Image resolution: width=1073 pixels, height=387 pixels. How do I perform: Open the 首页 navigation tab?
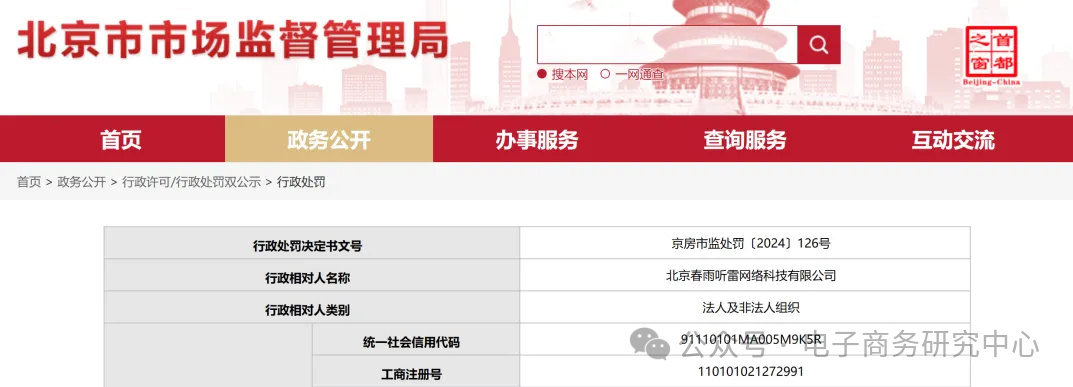point(121,139)
